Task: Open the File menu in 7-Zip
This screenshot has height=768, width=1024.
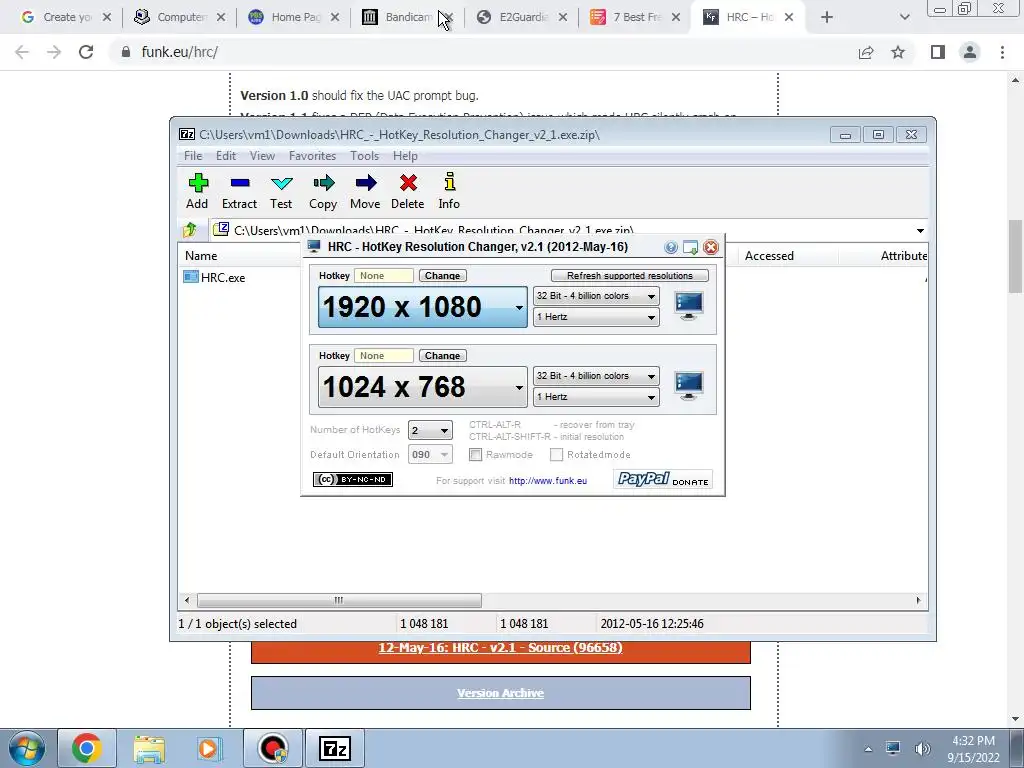Action: click(193, 155)
